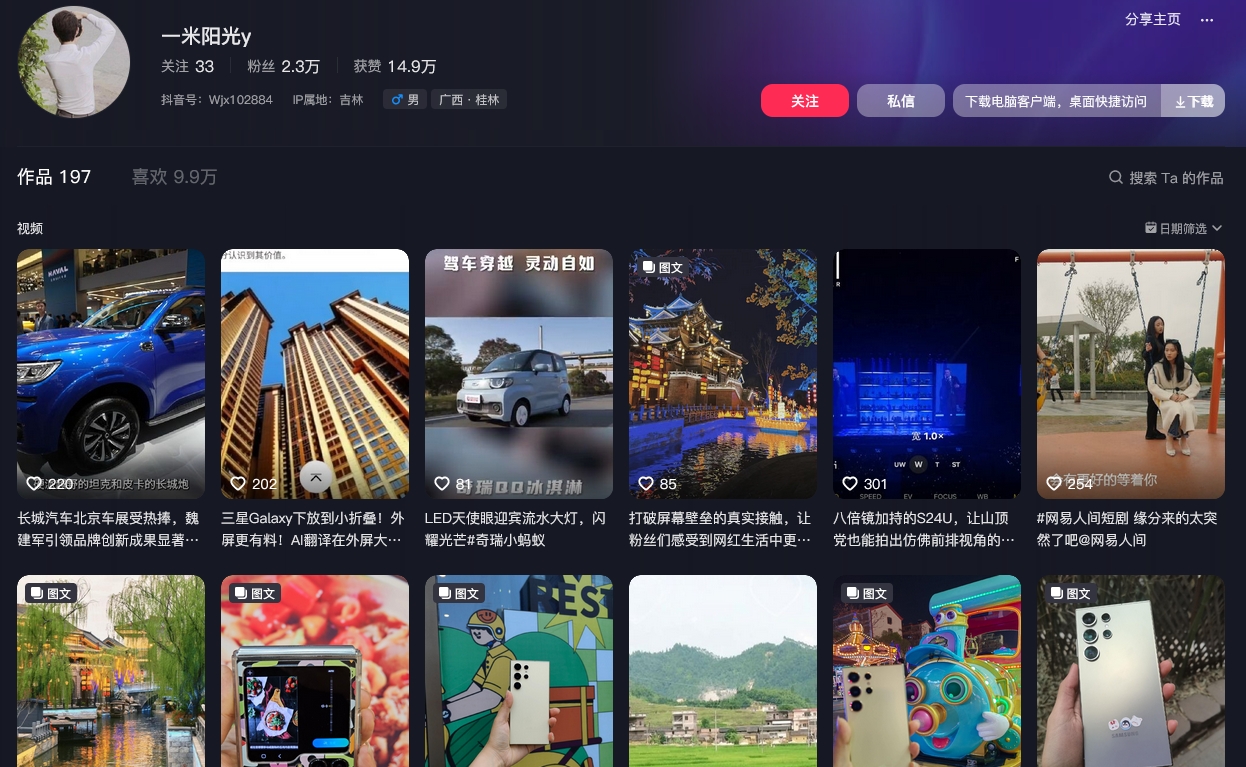Viewport: 1246px width, 767px height.
Task: Click the username 一米阳光y
Action: [206, 35]
